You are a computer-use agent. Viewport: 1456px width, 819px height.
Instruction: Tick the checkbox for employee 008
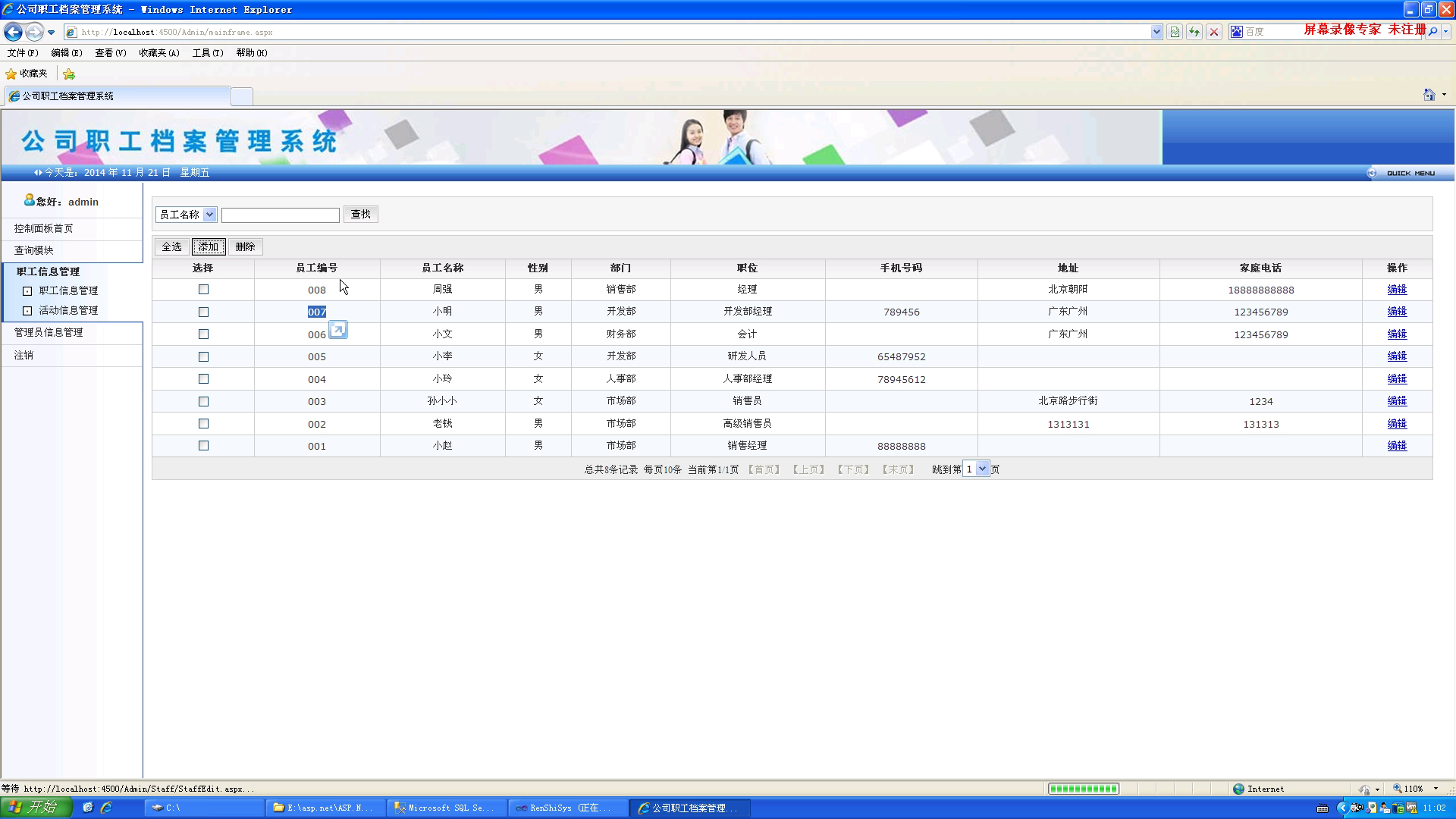tap(203, 290)
